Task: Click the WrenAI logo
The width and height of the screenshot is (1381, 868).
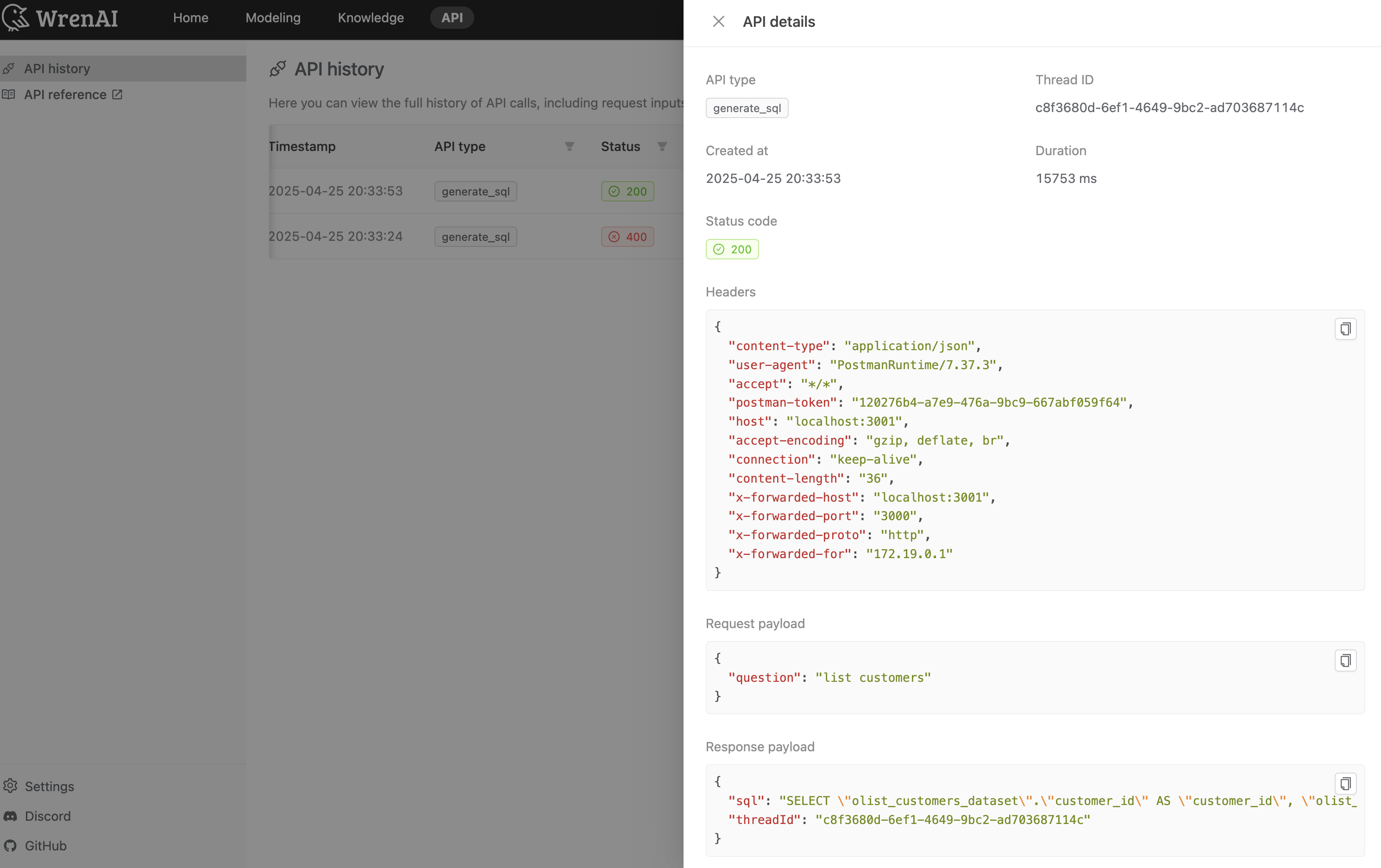Action: click(60, 18)
